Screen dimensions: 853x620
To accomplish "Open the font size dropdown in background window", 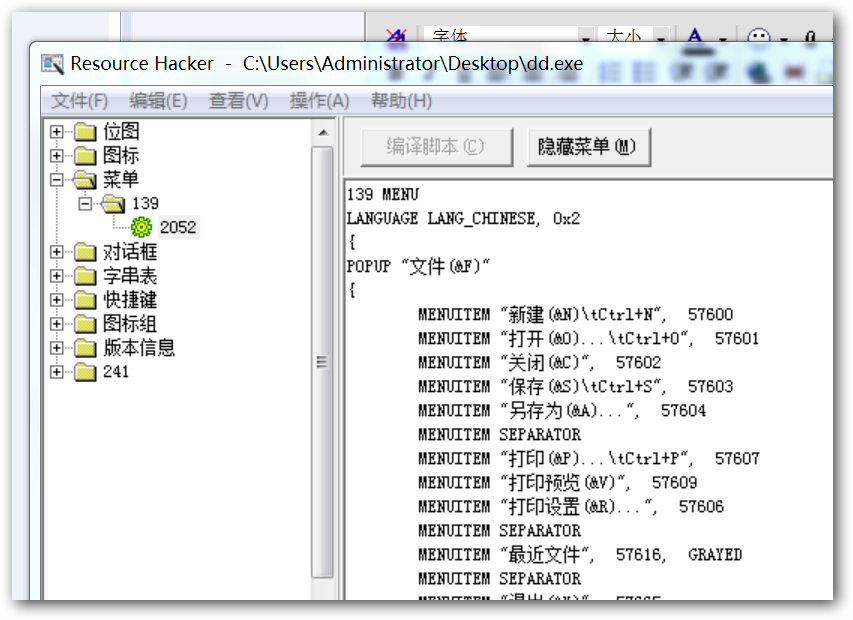I will [661, 37].
